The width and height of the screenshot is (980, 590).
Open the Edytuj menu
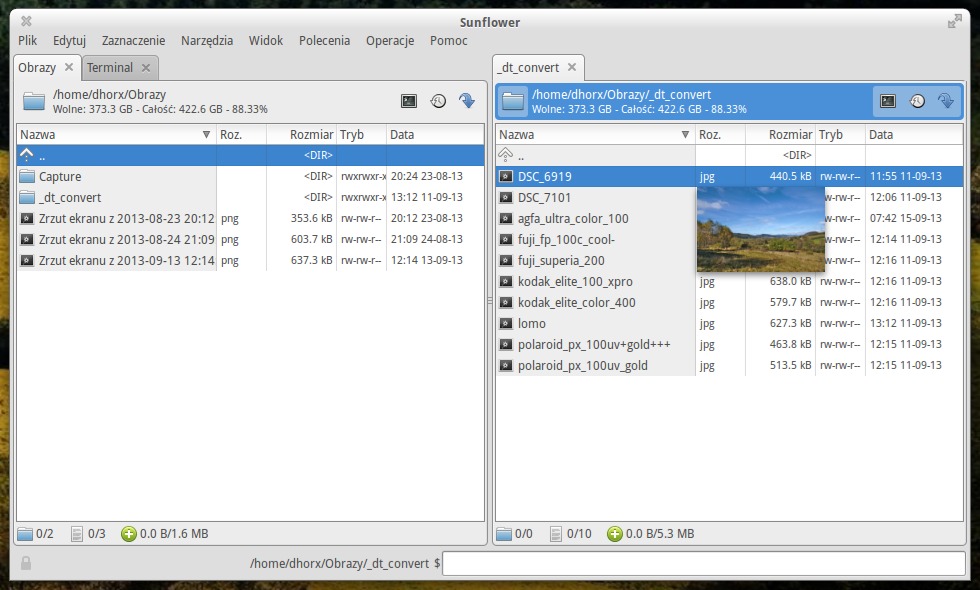[69, 41]
